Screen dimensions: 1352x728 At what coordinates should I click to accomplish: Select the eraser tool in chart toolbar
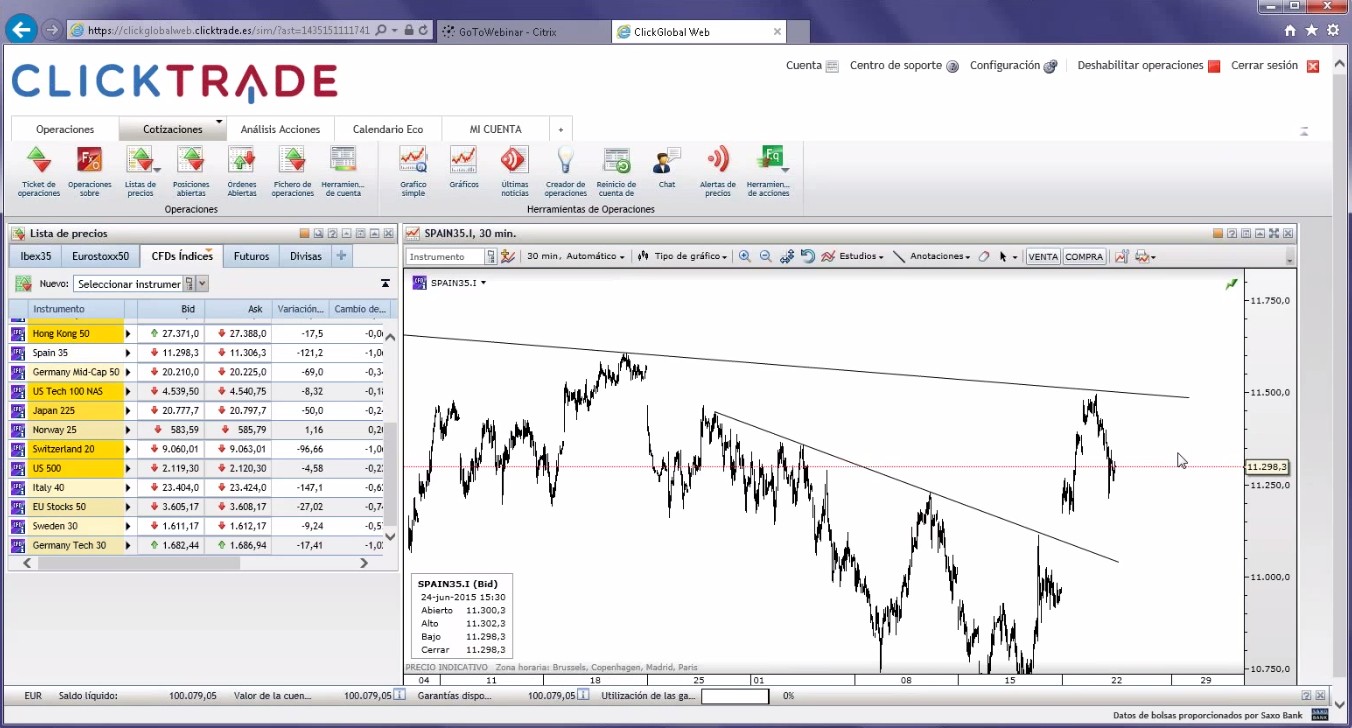[984, 257]
